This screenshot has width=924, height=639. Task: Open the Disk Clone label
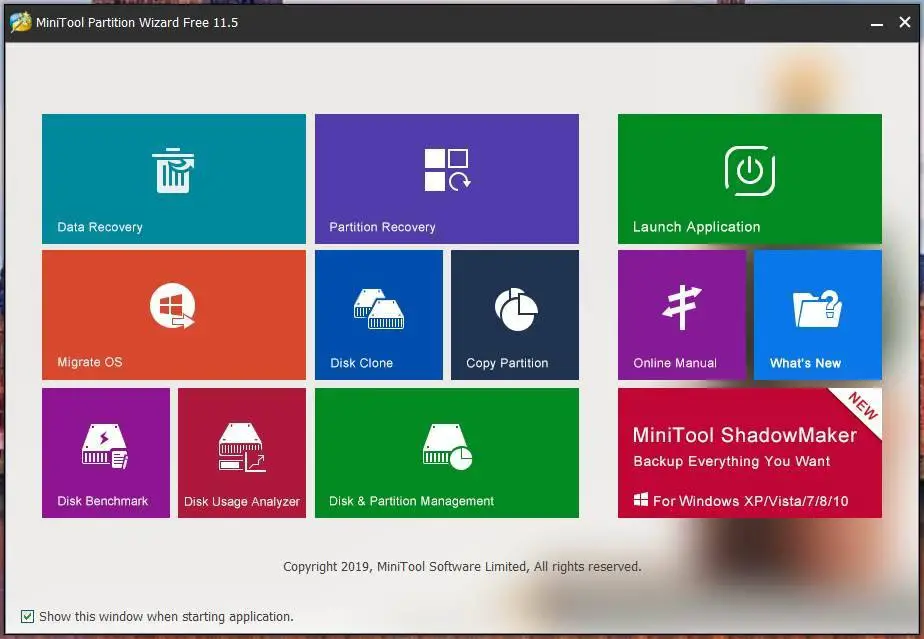click(x=361, y=363)
